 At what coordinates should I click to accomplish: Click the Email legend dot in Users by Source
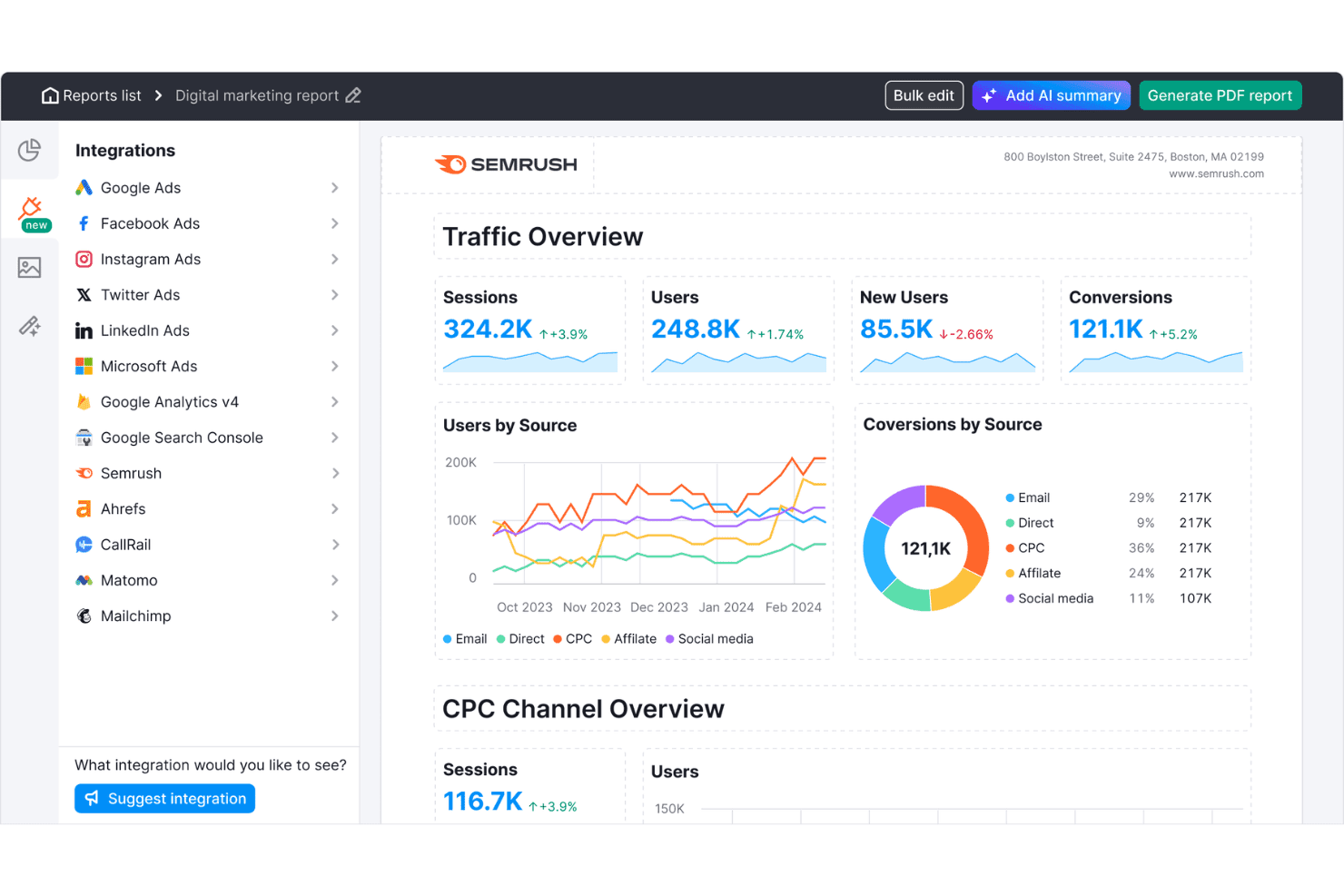447,639
